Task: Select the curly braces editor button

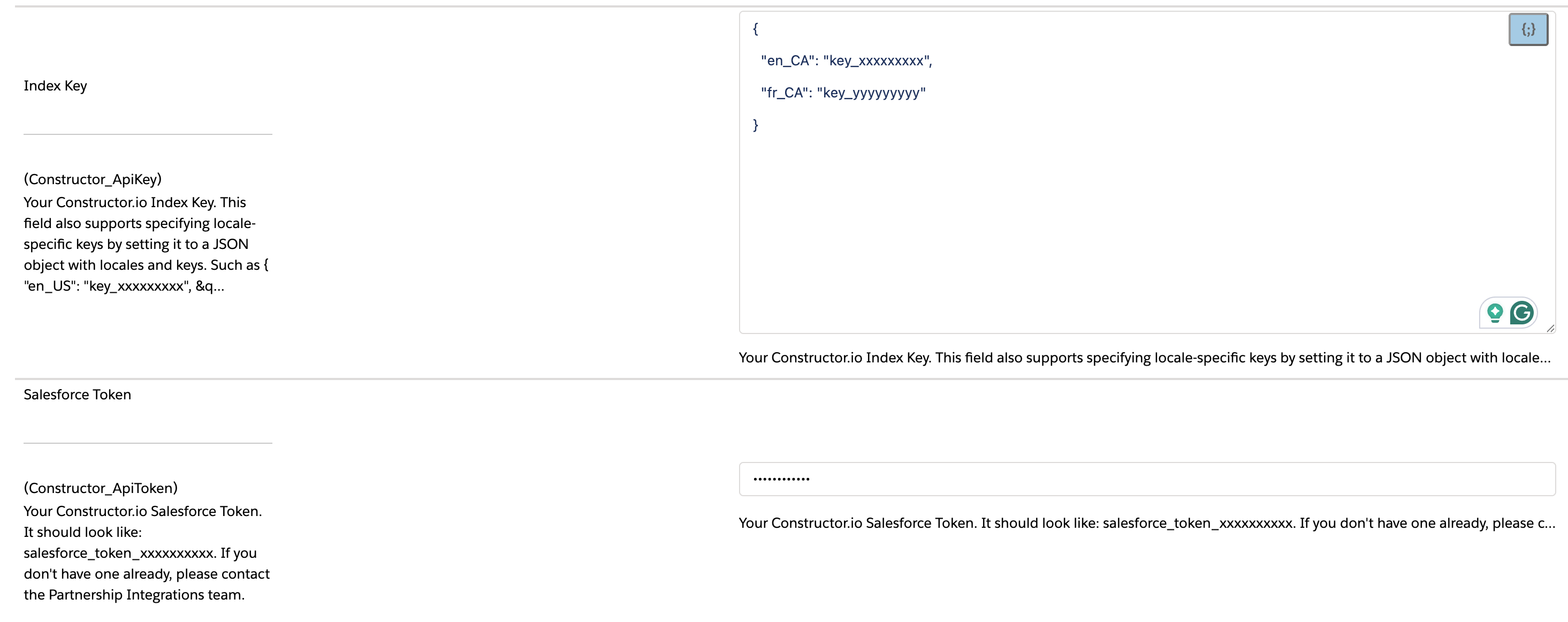Action: (1528, 28)
